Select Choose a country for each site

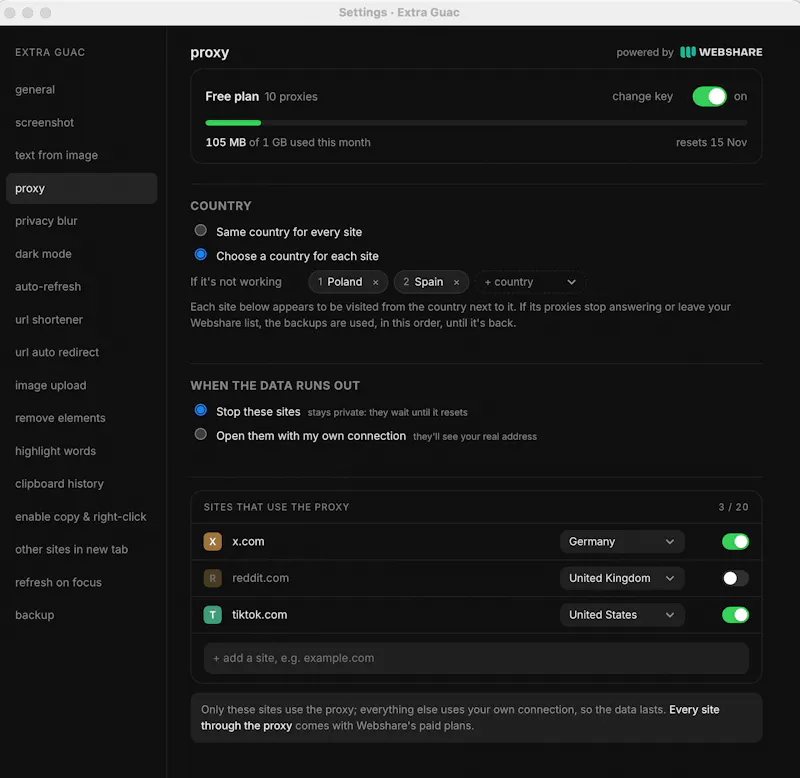click(x=201, y=255)
